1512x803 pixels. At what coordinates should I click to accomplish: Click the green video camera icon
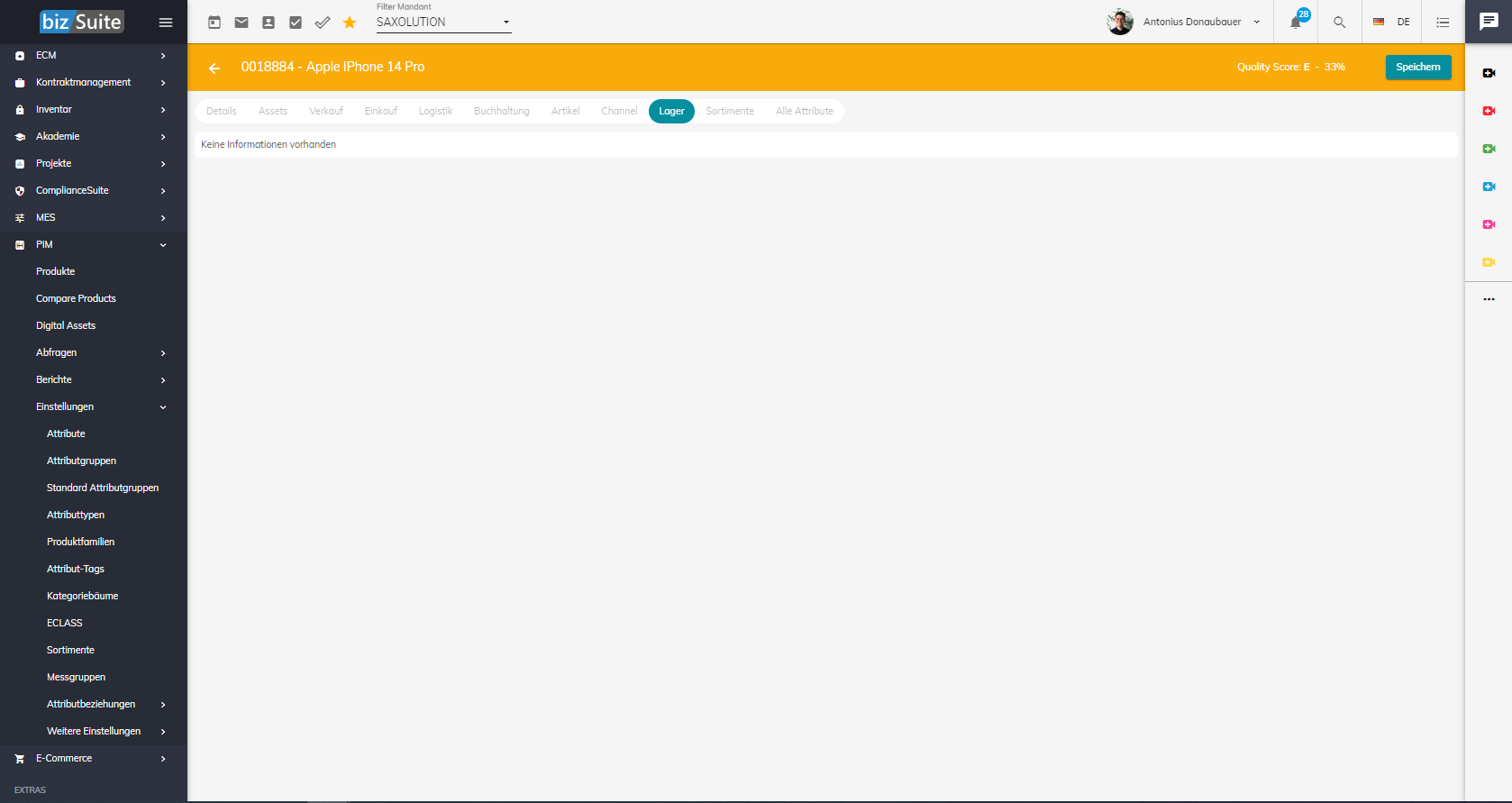click(x=1489, y=149)
